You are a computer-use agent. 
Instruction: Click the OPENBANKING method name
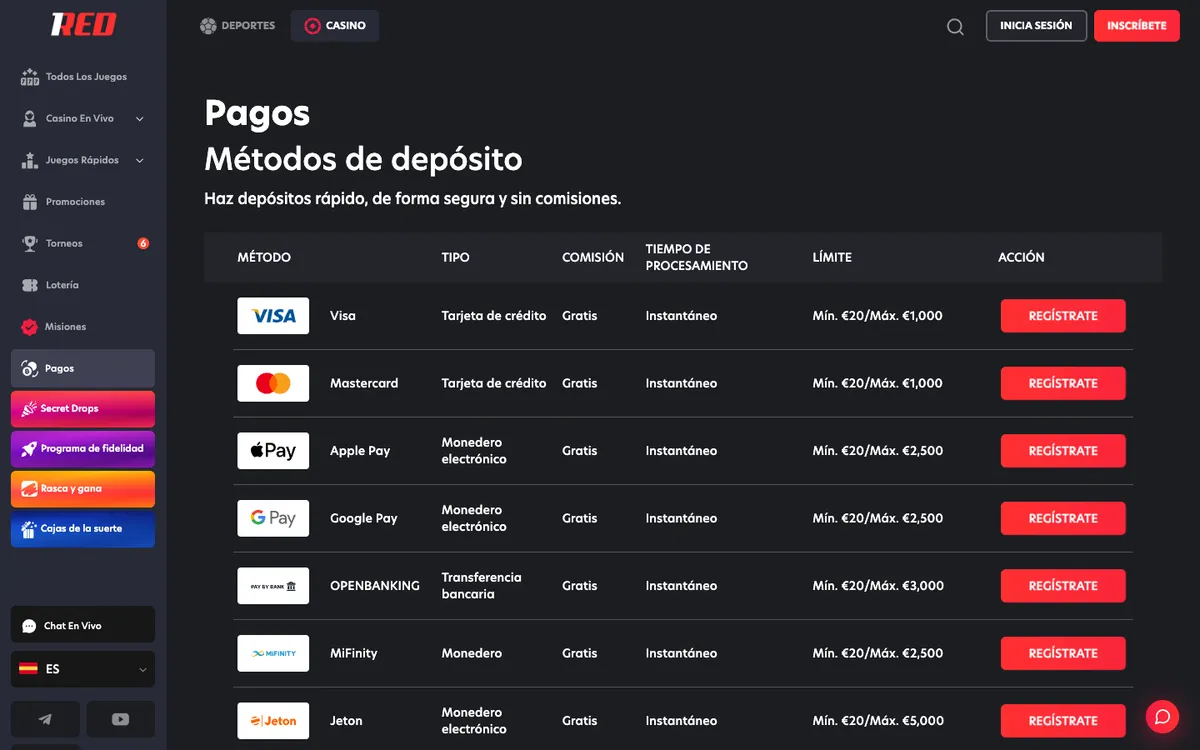pos(375,586)
